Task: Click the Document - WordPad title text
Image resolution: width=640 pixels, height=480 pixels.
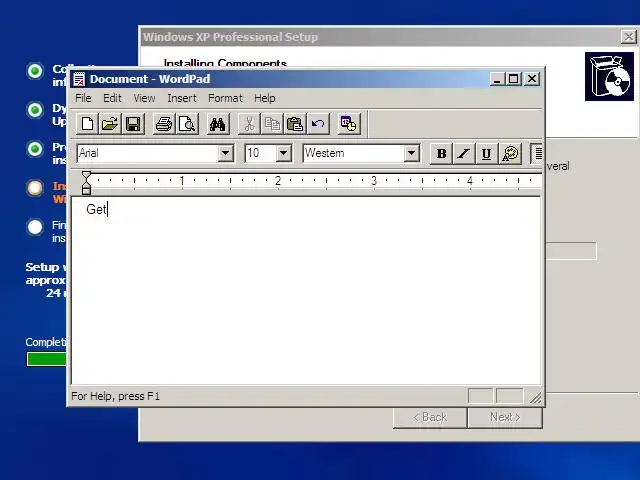Action: point(150,79)
